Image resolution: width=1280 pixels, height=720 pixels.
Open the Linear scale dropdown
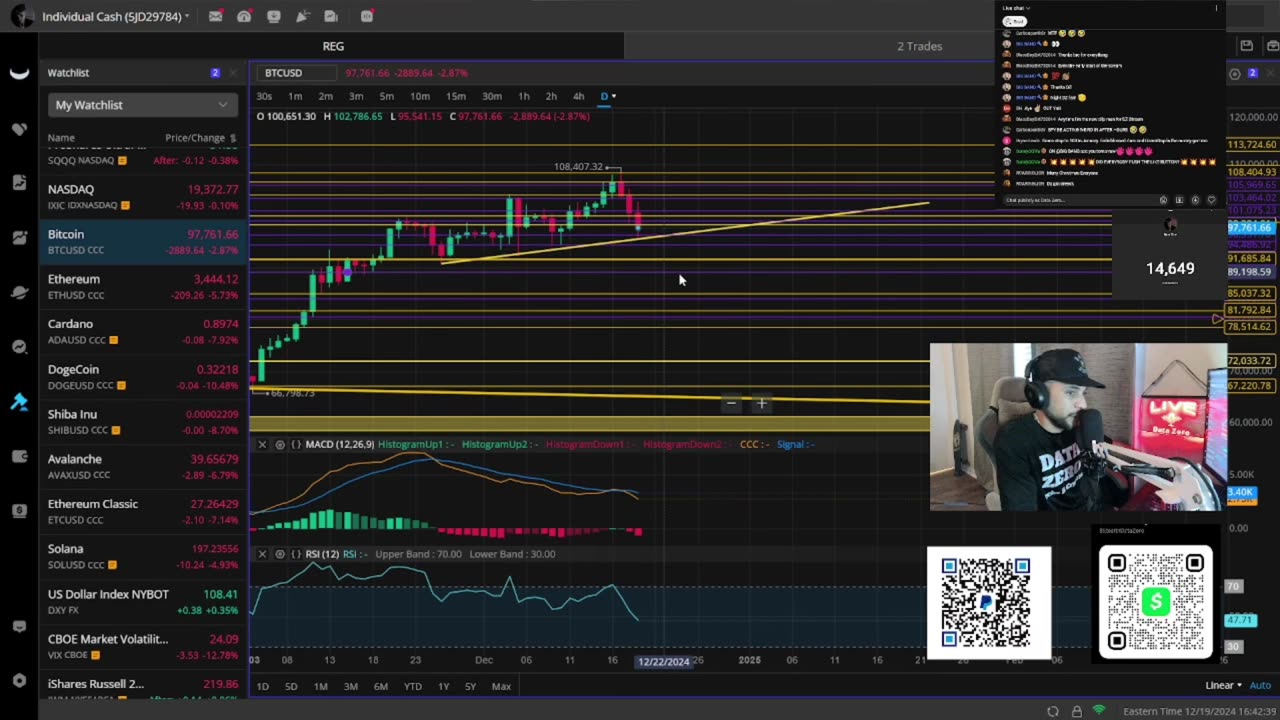(x=1224, y=686)
